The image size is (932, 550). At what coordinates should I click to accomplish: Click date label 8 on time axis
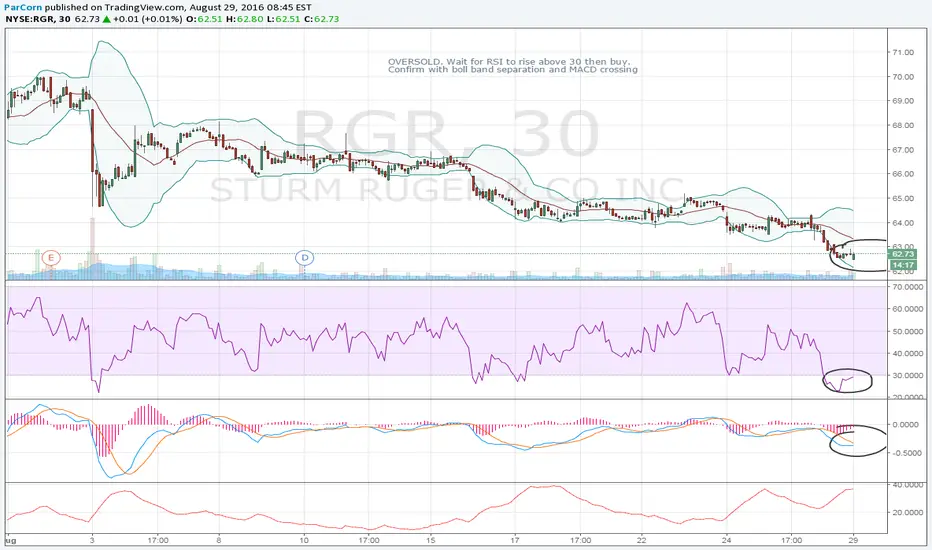pyautogui.click(x=219, y=540)
